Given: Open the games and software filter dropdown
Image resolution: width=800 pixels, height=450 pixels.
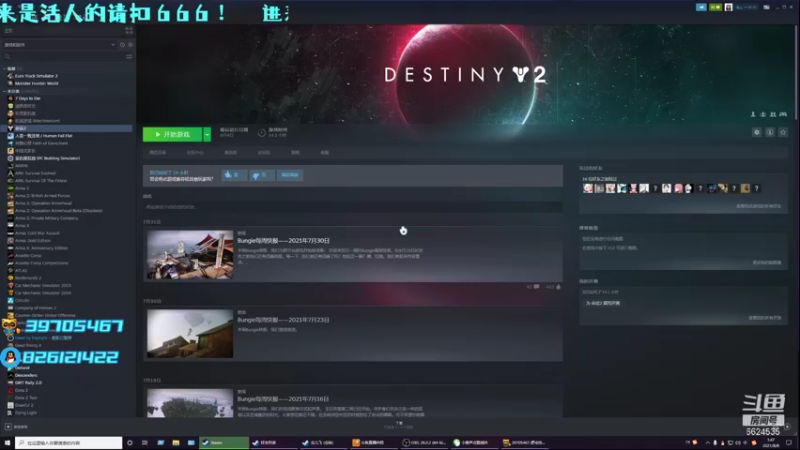Looking at the screenshot, I should 60,45.
